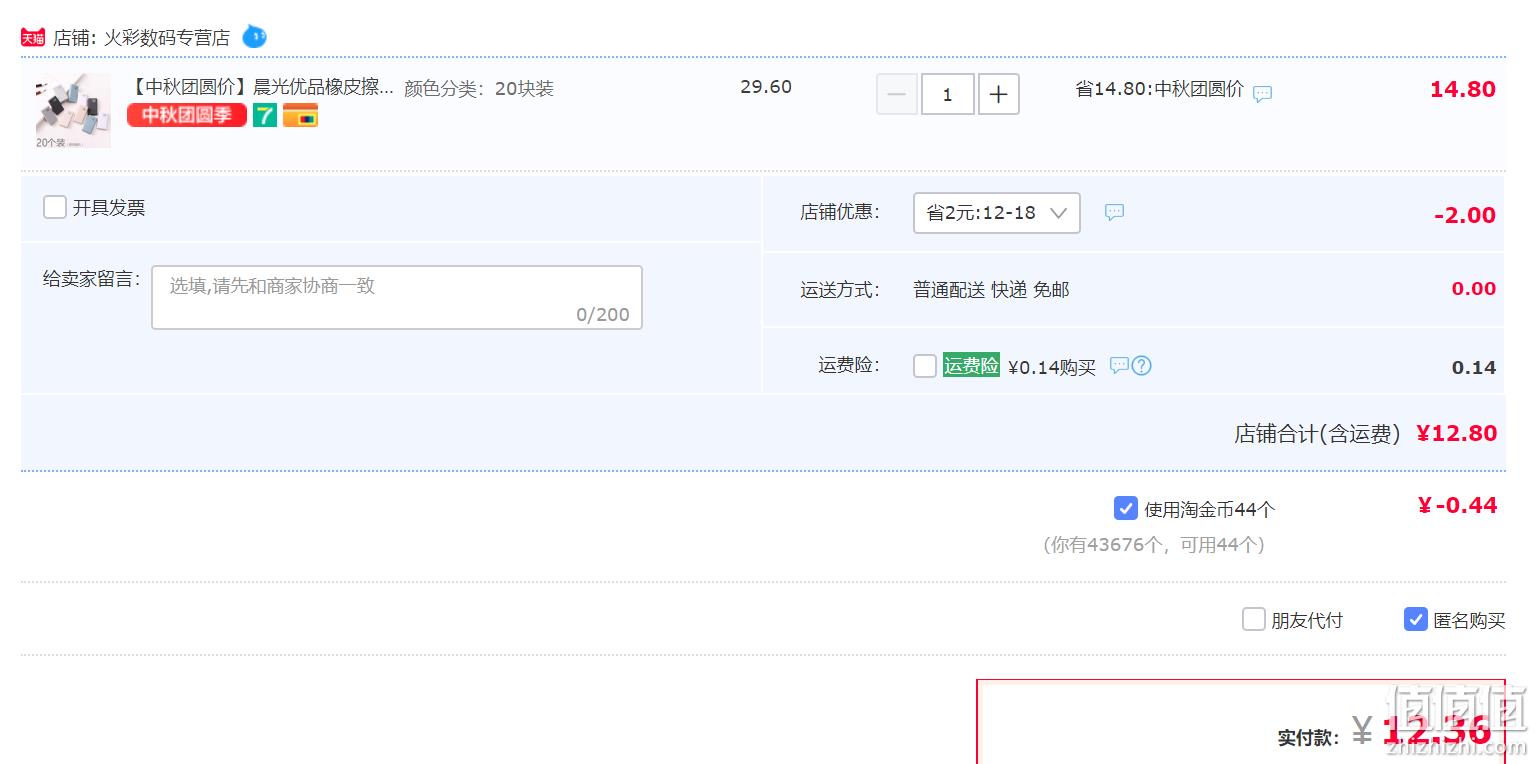Click the question mark help icon for 运费险

coord(1142,365)
